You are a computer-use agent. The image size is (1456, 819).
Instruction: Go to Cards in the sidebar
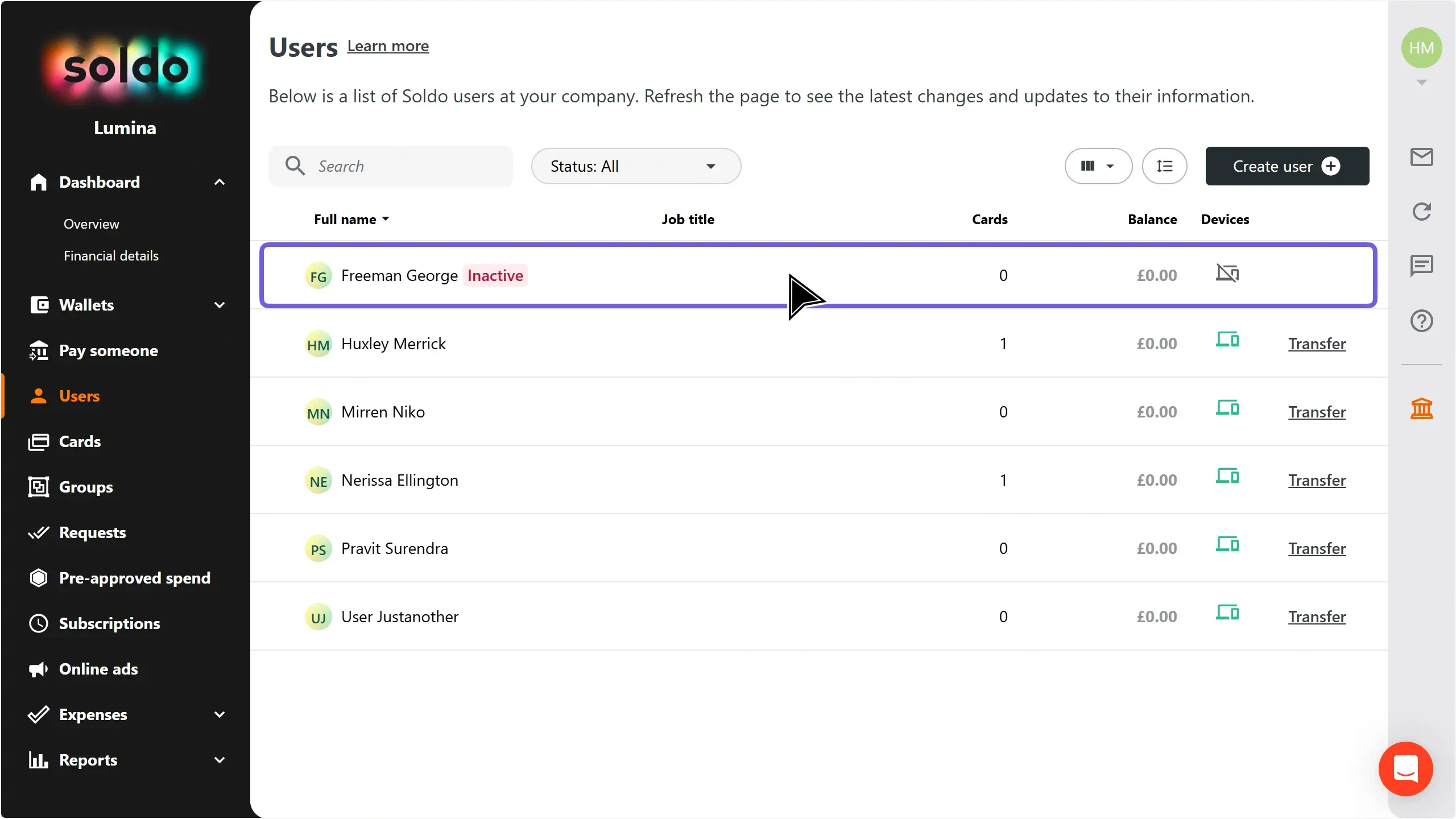coord(80,441)
